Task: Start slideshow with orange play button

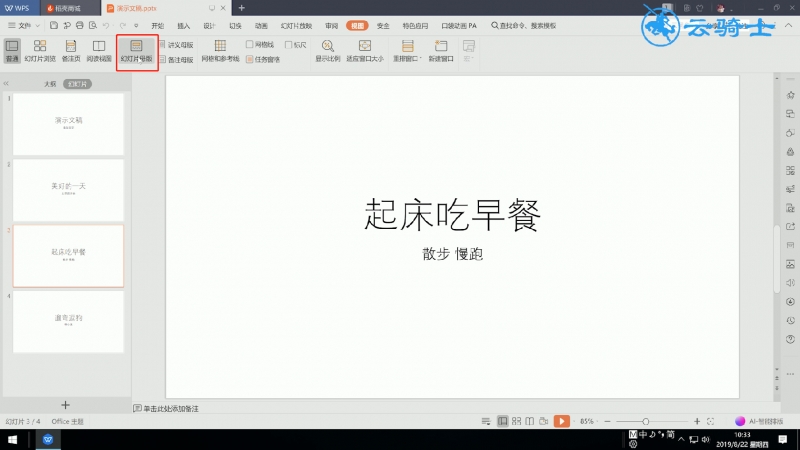Action: [562, 421]
